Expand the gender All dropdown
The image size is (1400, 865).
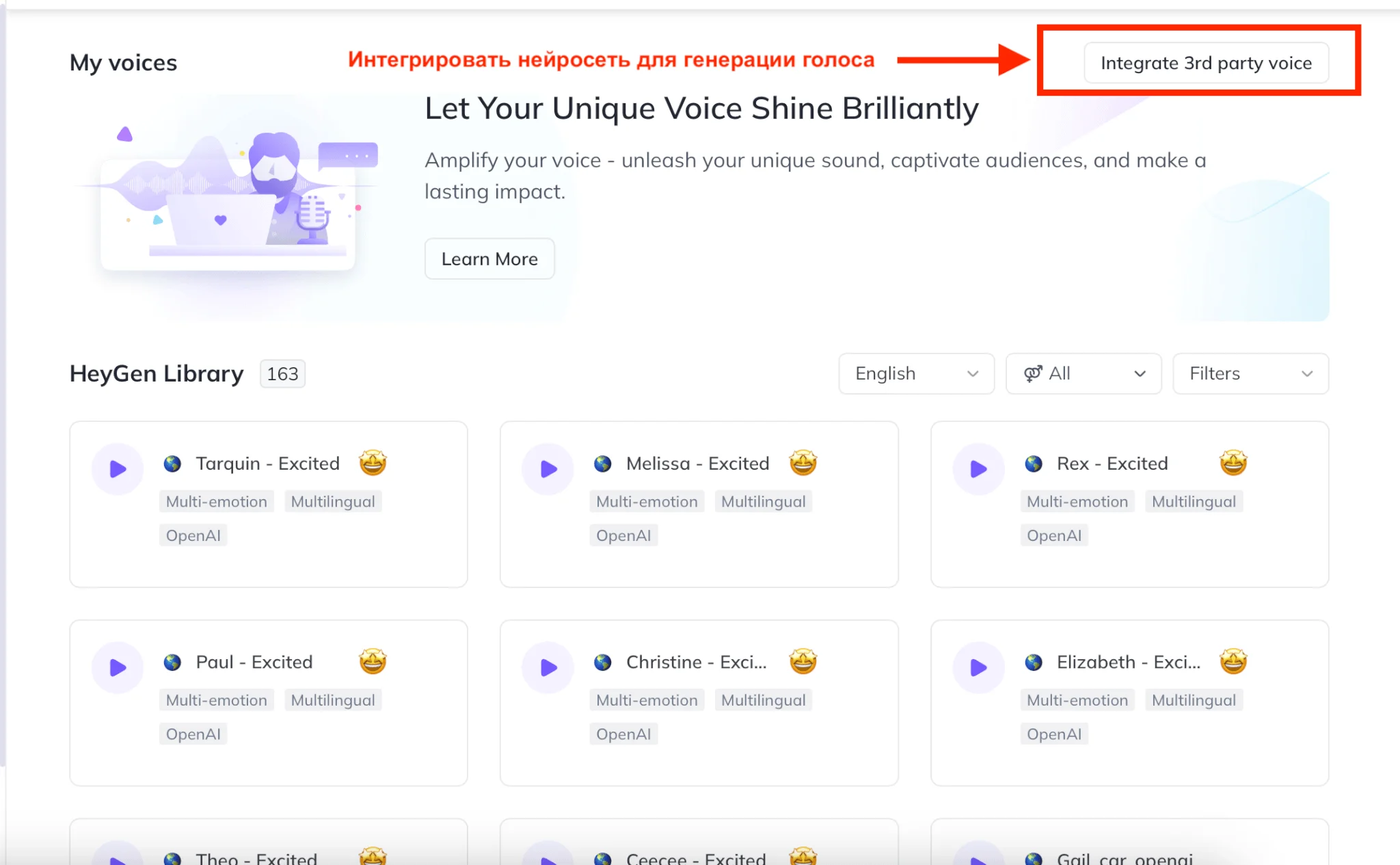click(1083, 373)
